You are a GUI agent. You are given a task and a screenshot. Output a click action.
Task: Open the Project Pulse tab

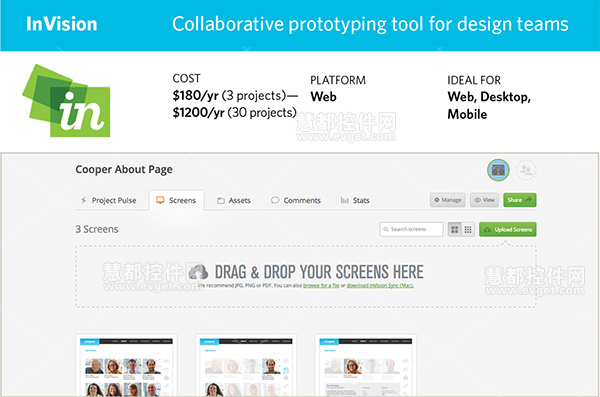coord(108,200)
